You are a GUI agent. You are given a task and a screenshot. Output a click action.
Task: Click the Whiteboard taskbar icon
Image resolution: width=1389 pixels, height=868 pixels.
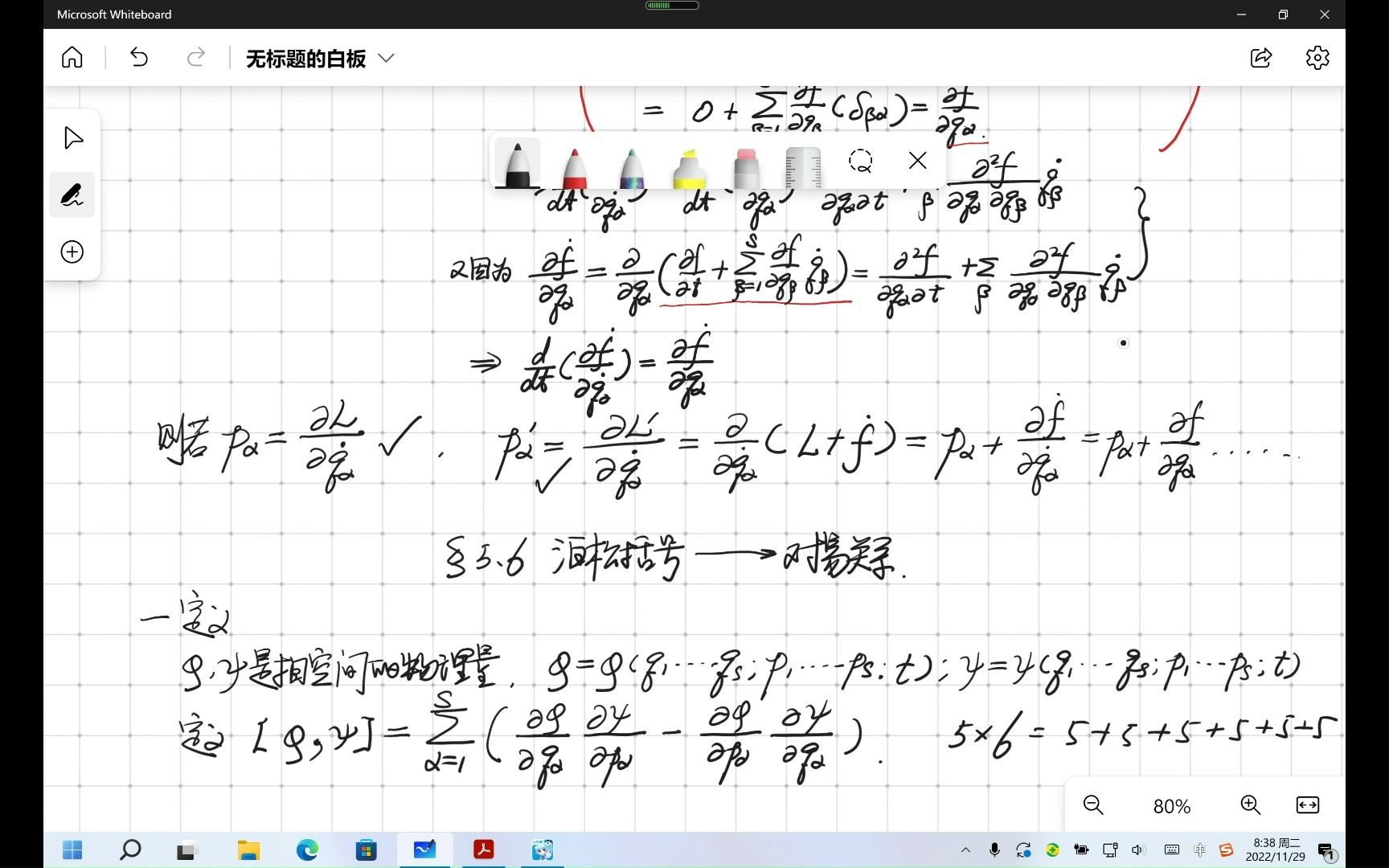click(x=424, y=850)
